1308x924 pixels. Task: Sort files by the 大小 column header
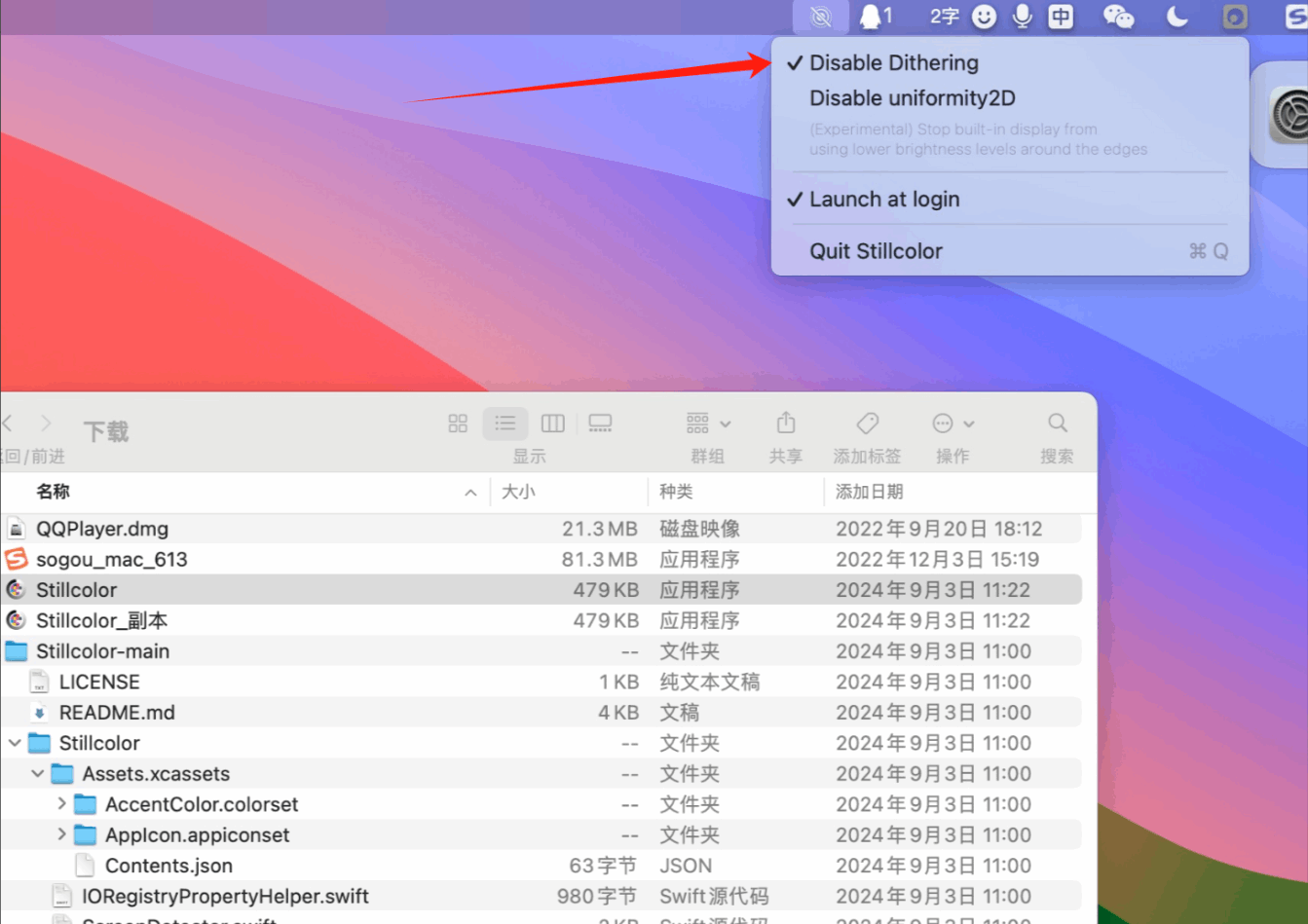click(518, 493)
